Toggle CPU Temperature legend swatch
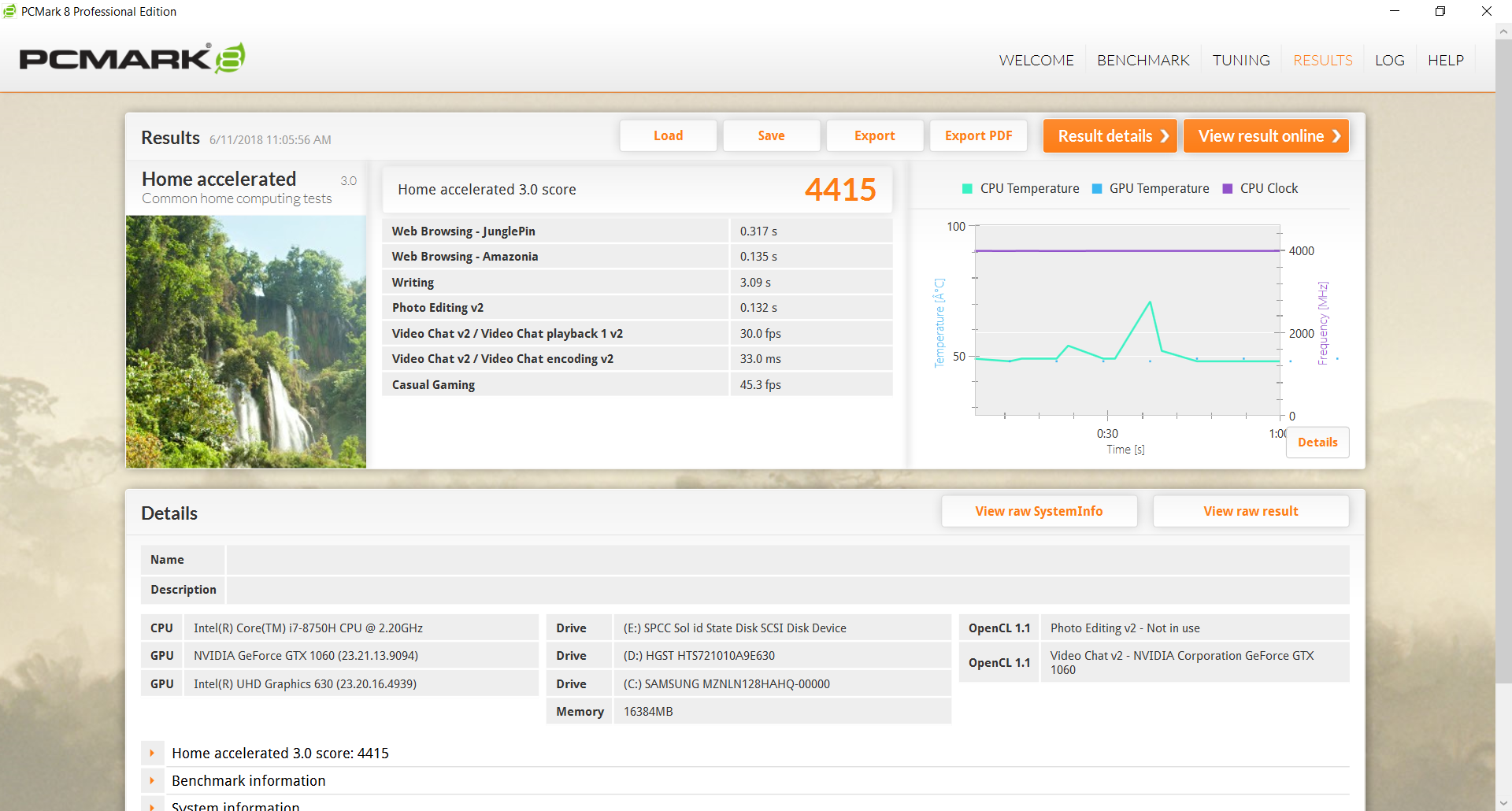This screenshot has height=811, width=1512. click(x=967, y=189)
